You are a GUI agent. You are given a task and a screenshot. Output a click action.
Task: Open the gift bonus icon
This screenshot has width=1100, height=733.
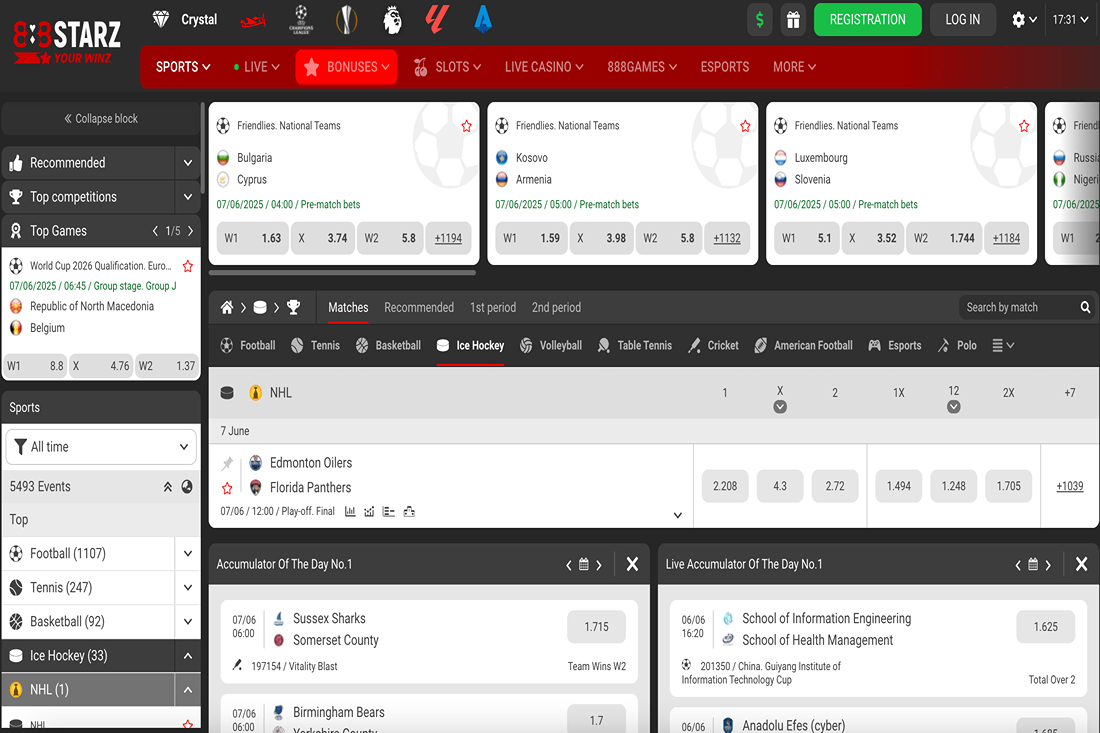tap(793, 20)
